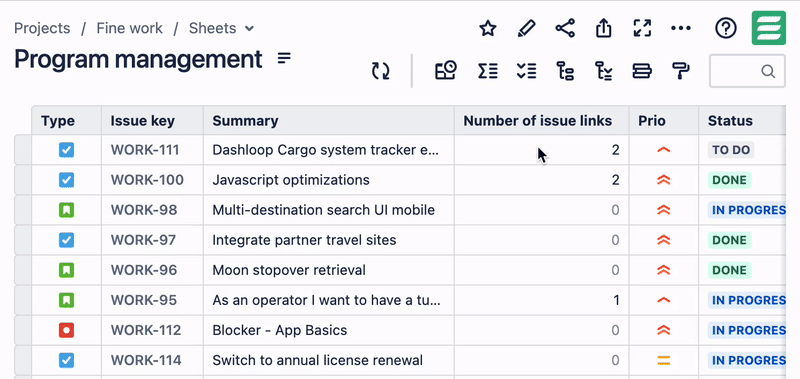Viewport: 800px width, 379px height.
Task: Open IN PROGRESS status of WORK-112
Action: point(747,331)
